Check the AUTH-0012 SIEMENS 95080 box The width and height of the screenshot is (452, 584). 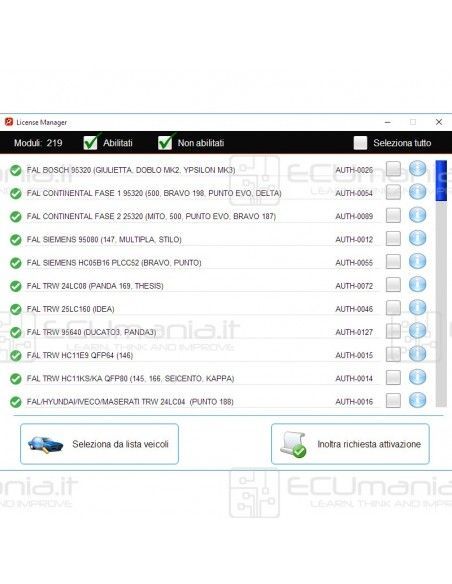393,238
